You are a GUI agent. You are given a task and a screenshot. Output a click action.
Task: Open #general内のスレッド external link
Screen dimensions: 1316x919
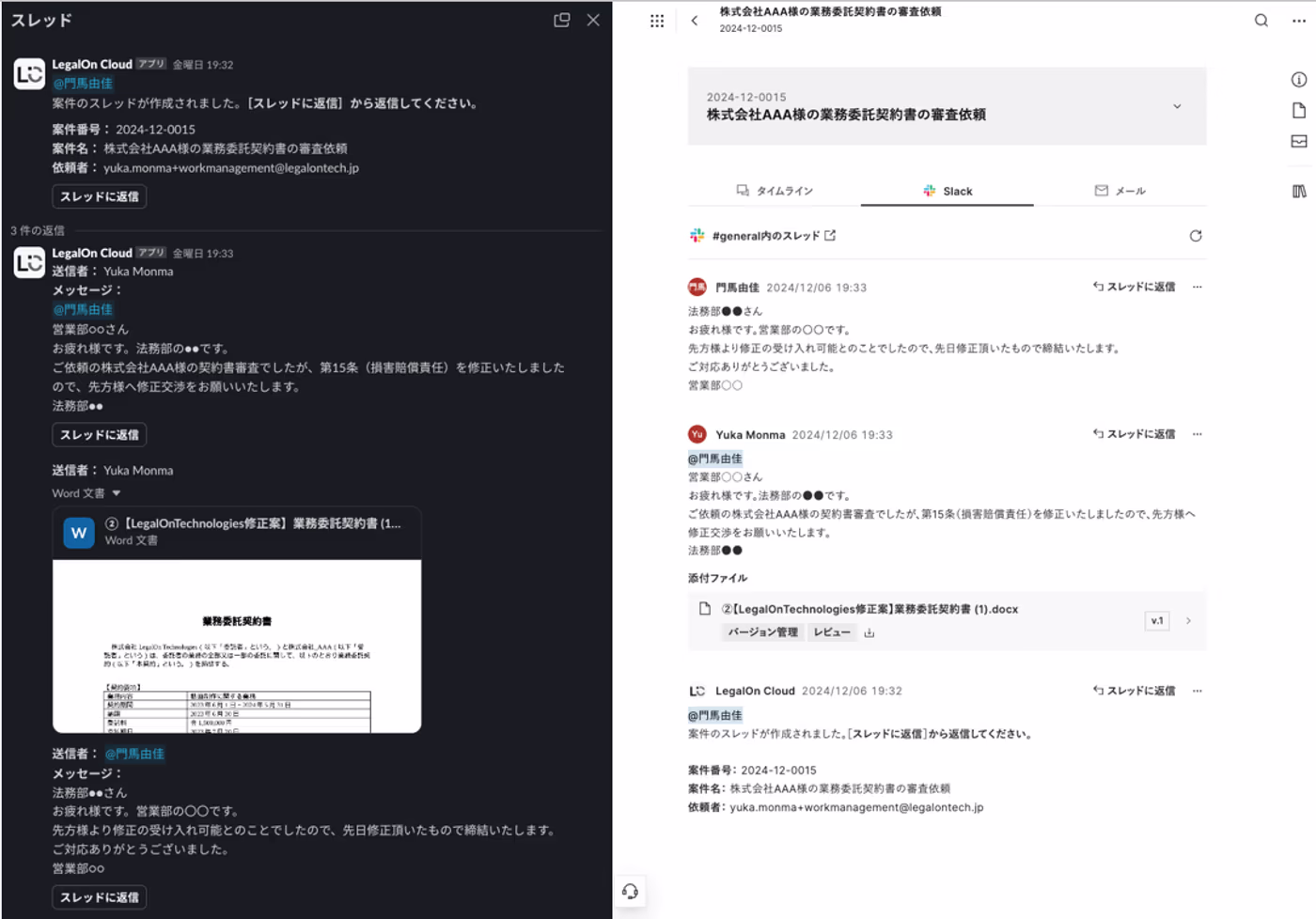click(x=830, y=236)
